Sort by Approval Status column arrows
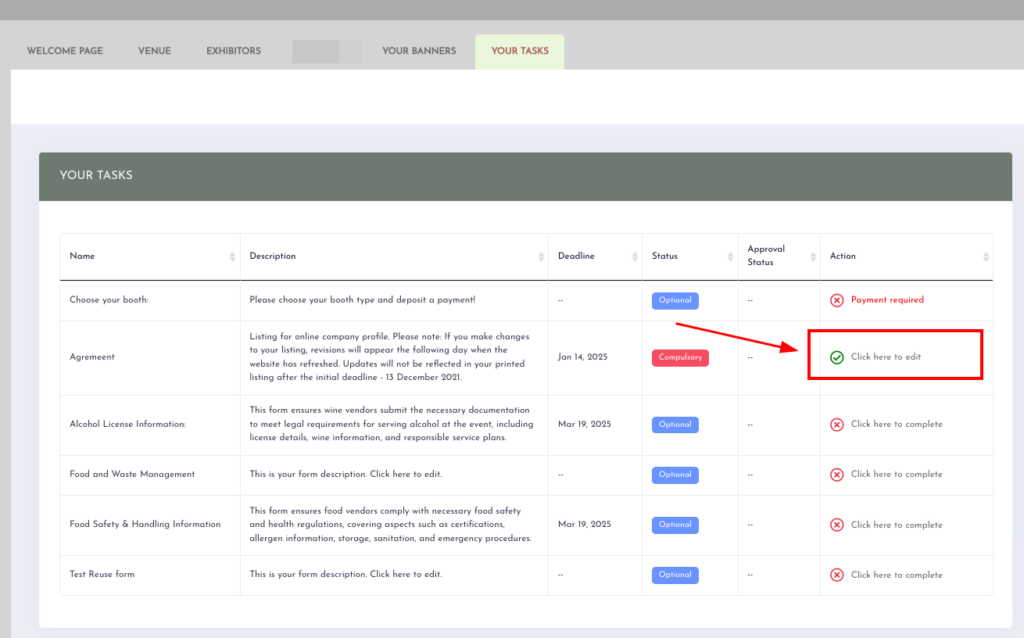 click(812, 257)
